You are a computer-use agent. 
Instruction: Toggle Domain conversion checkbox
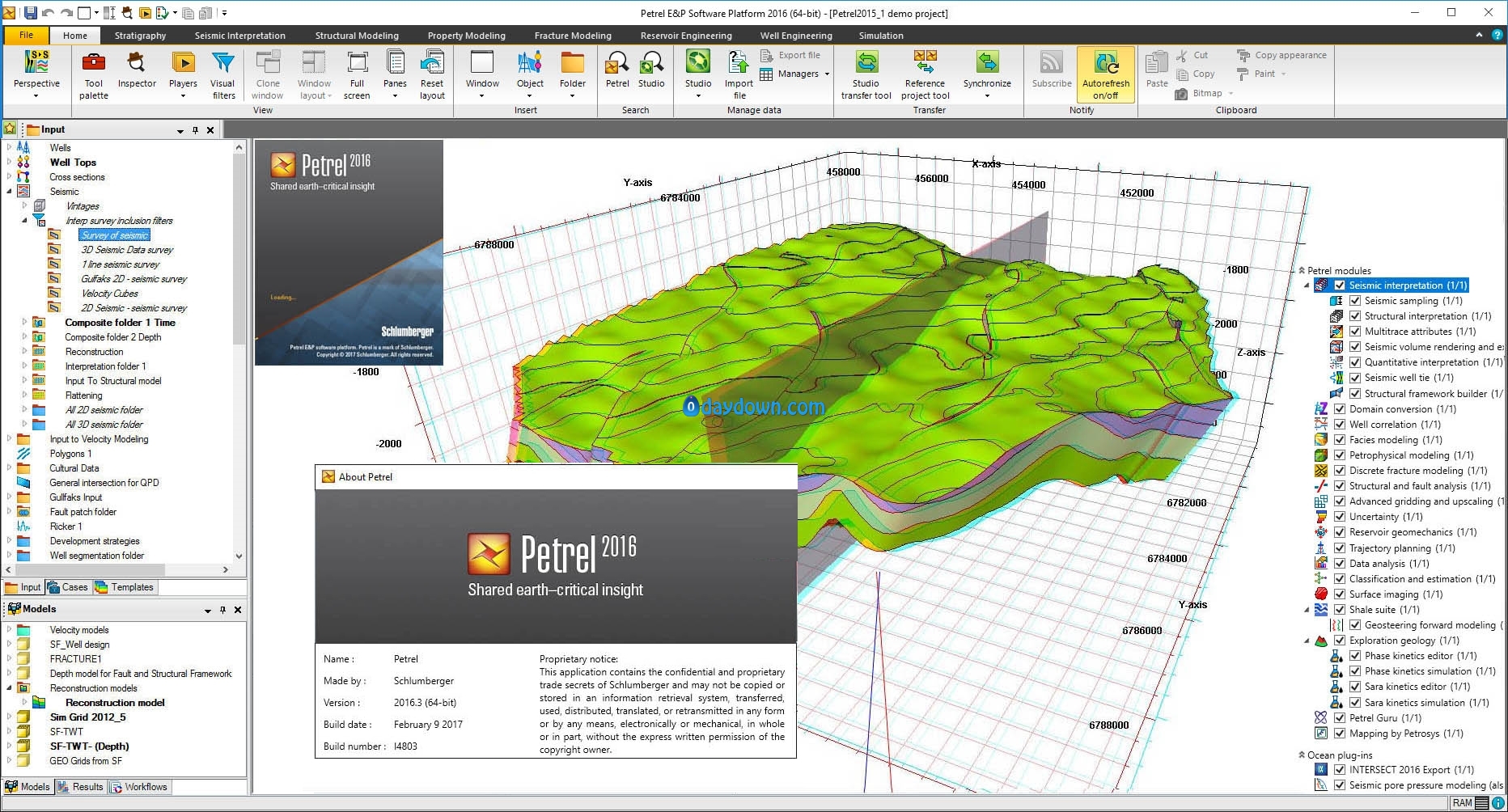tap(1340, 409)
